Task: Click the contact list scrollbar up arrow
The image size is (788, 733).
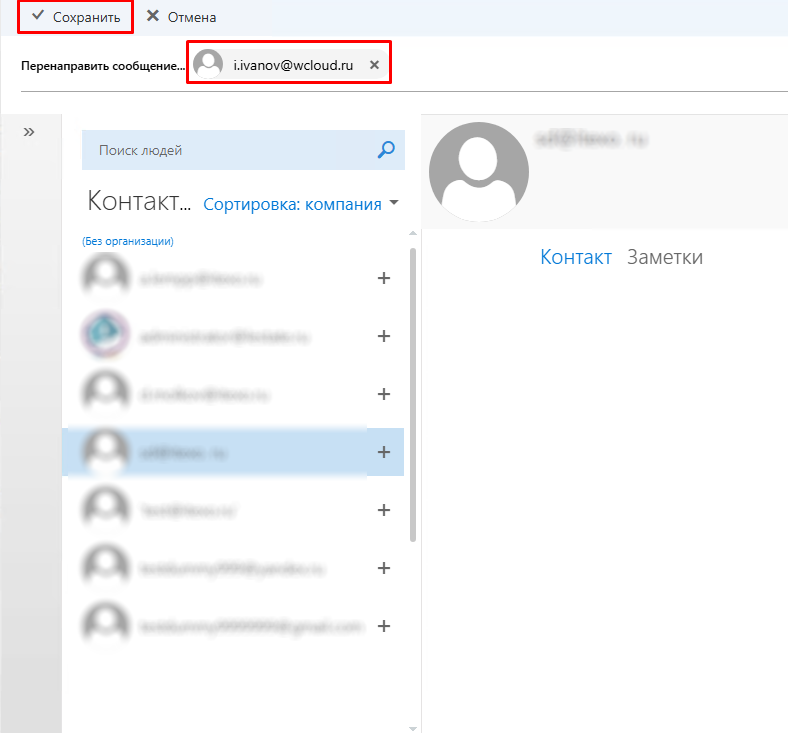Action: click(413, 234)
